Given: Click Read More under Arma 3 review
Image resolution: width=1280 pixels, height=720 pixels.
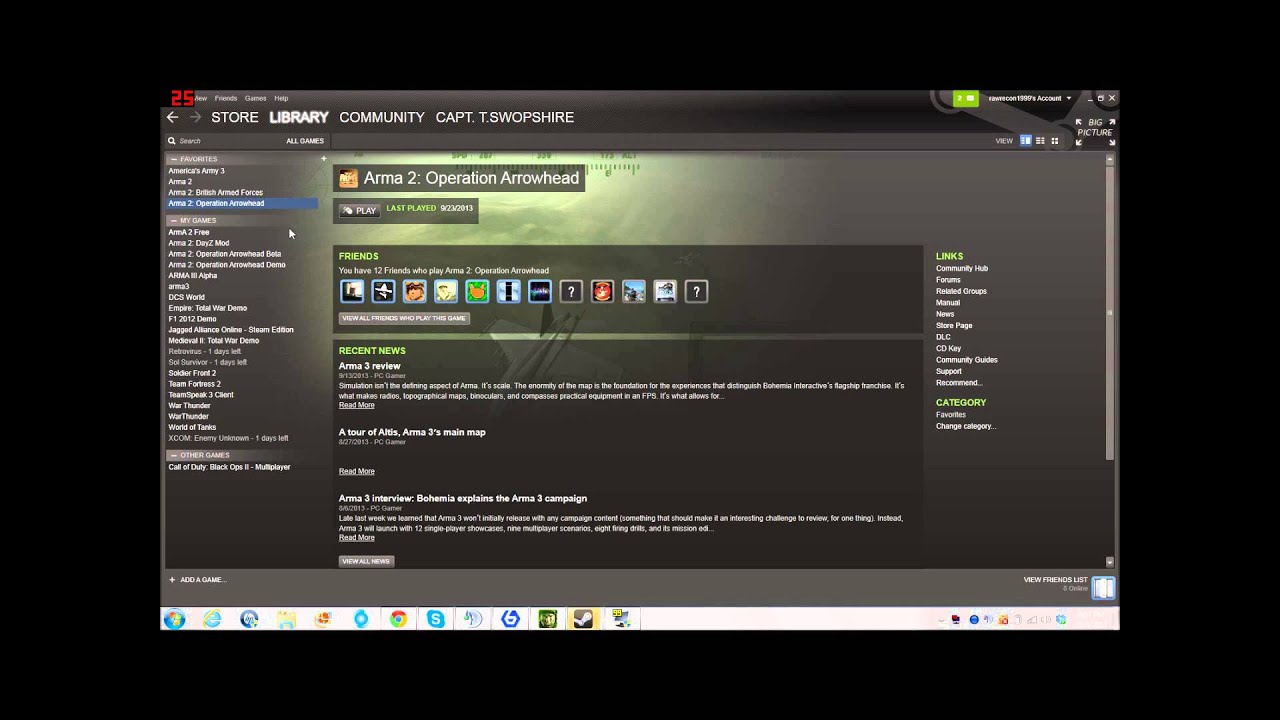Looking at the screenshot, I should 357,405.
